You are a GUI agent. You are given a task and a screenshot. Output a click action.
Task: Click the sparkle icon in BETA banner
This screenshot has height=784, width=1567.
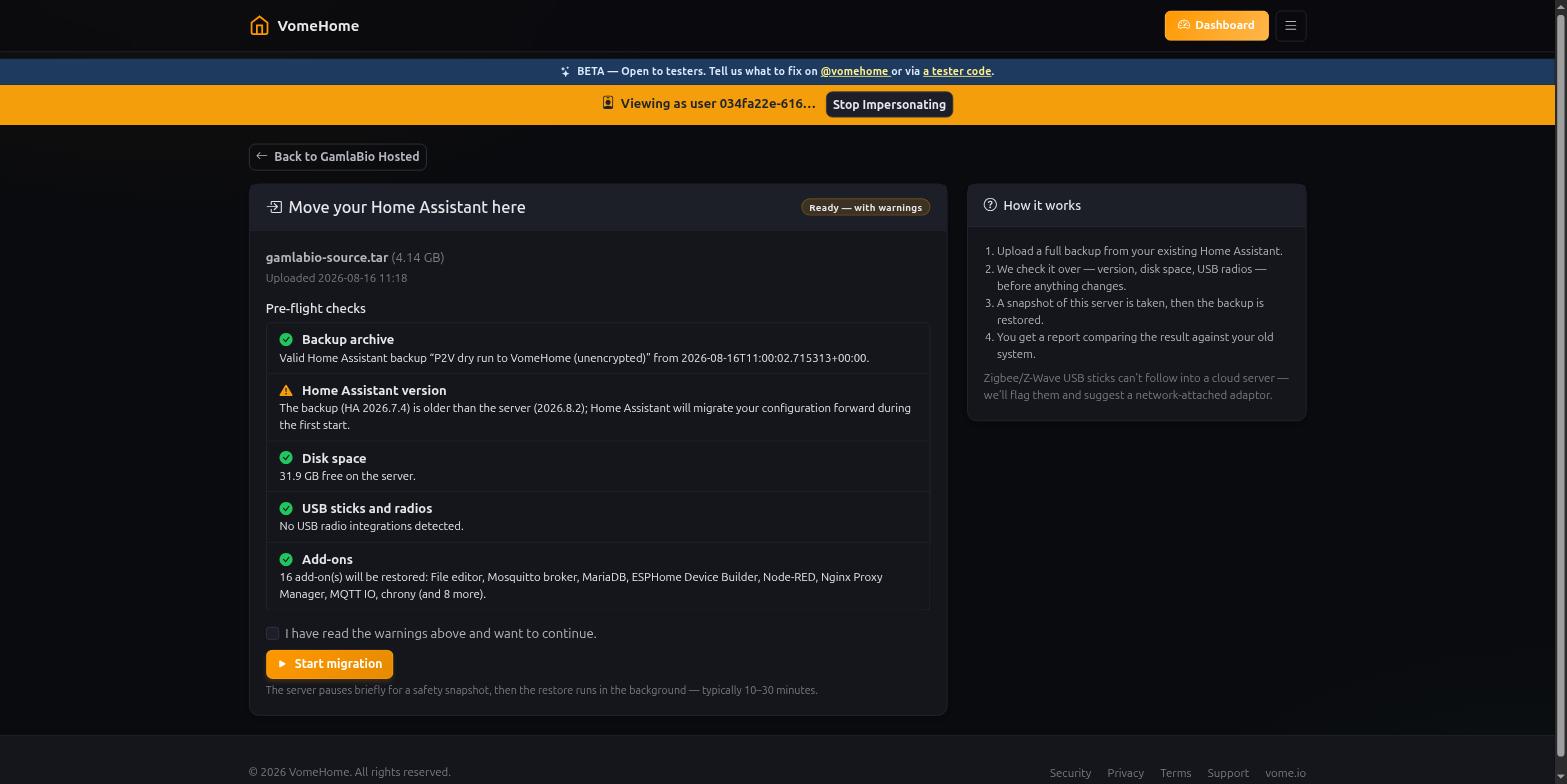coord(566,72)
